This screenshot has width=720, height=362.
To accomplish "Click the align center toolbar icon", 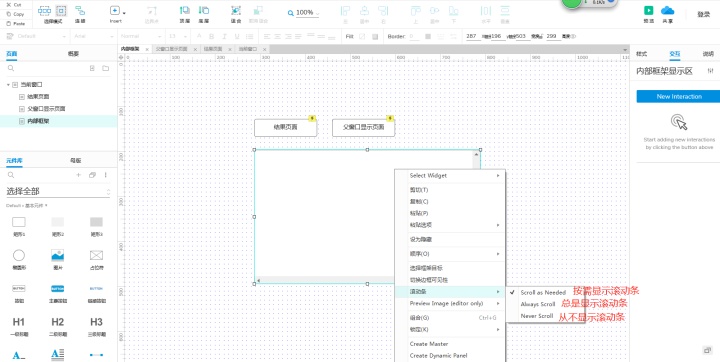I will (364, 11).
